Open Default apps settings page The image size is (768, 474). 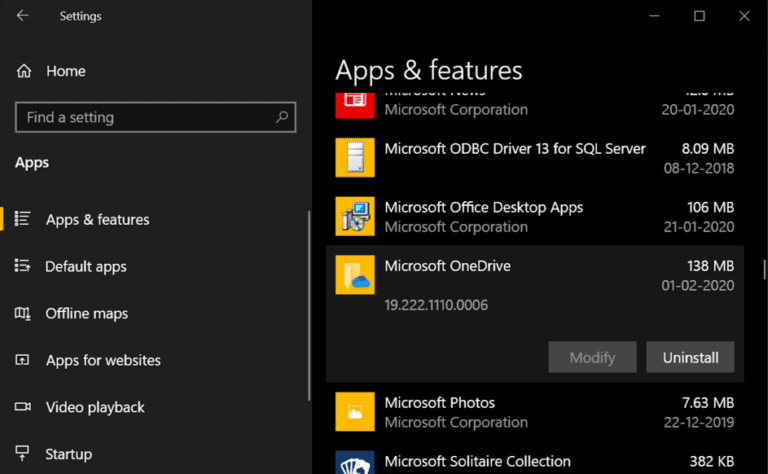tap(154, 266)
